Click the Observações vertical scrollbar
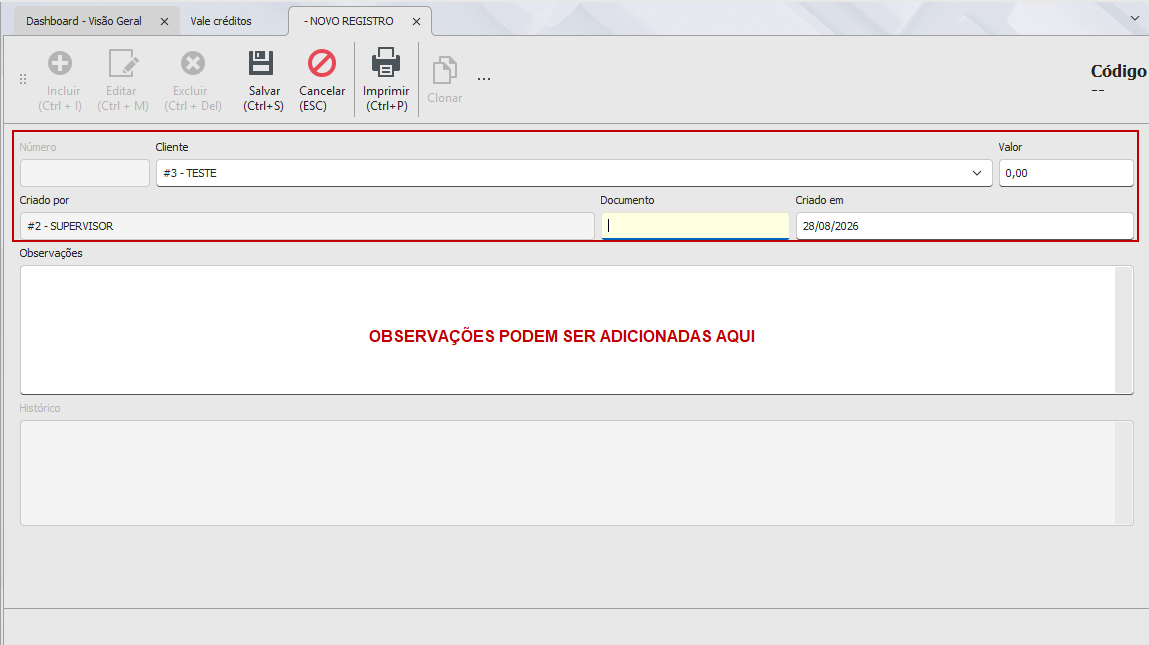 pos(1124,330)
